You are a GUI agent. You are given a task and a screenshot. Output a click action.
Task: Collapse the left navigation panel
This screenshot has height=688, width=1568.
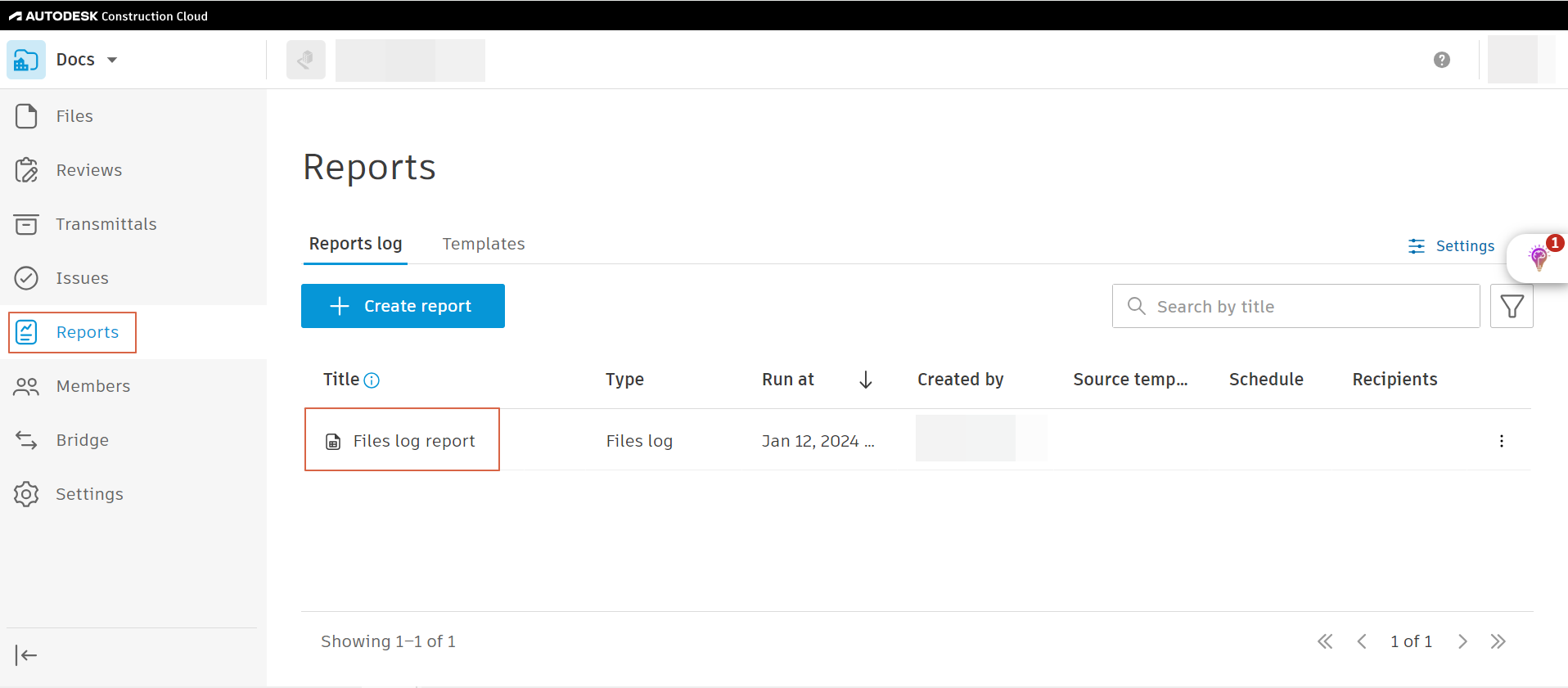click(26, 655)
